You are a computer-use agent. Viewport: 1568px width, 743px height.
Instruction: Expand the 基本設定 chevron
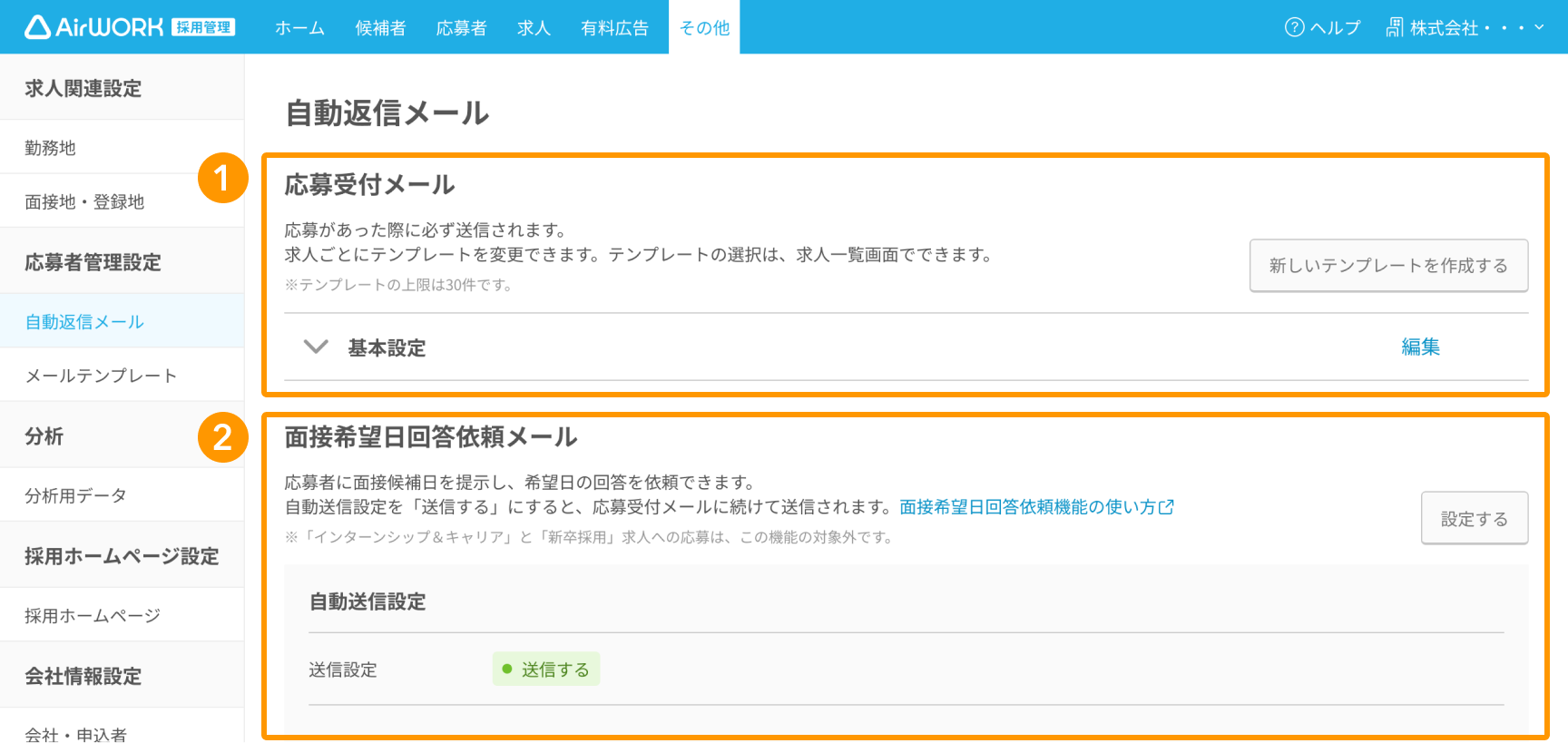coord(316,347)
